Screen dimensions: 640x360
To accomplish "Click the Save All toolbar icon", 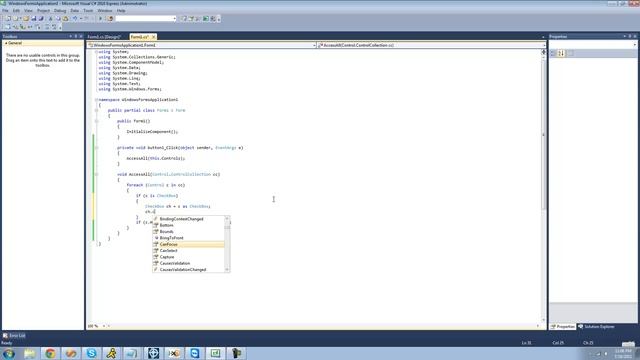I will pyautogui.click(x=41, y=18).
